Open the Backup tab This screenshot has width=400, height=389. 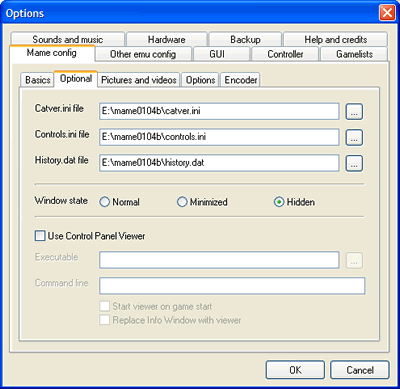[245, 39]
